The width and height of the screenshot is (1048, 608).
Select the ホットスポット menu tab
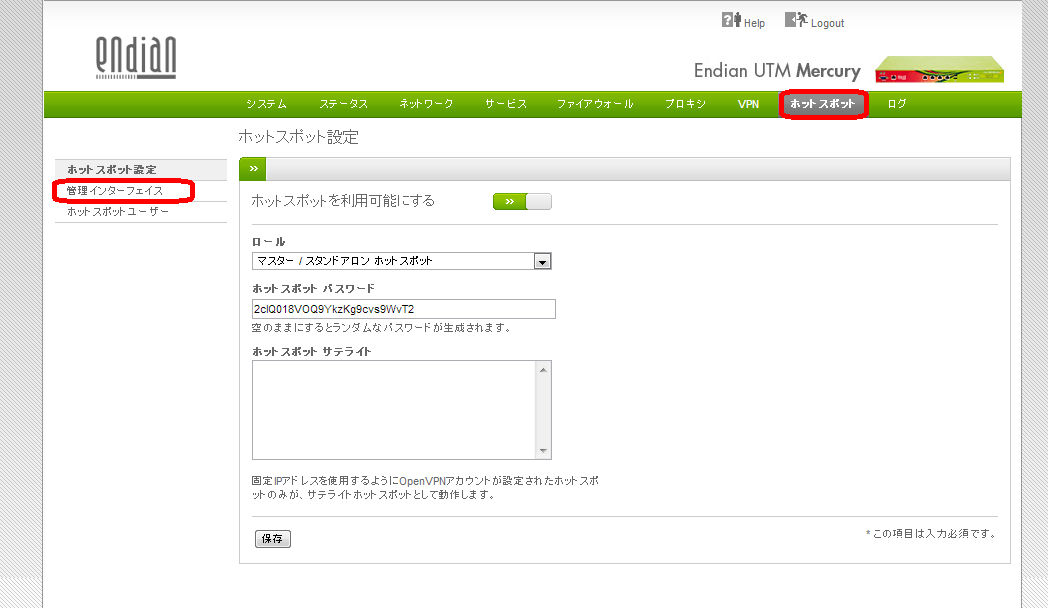823,104
